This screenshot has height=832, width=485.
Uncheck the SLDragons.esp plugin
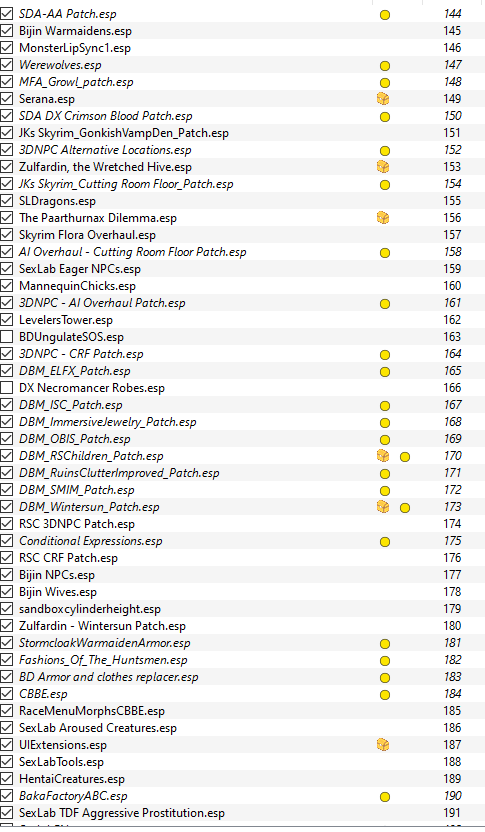pyautogui.click(x=7, y=201)
